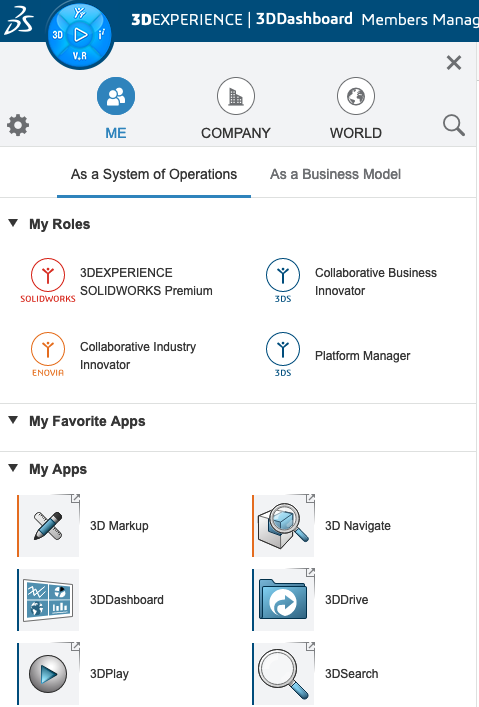This screenshot has width=479, height=707.
Task: Collapse the My Favorite Apps section
Action: pos(13,420)
